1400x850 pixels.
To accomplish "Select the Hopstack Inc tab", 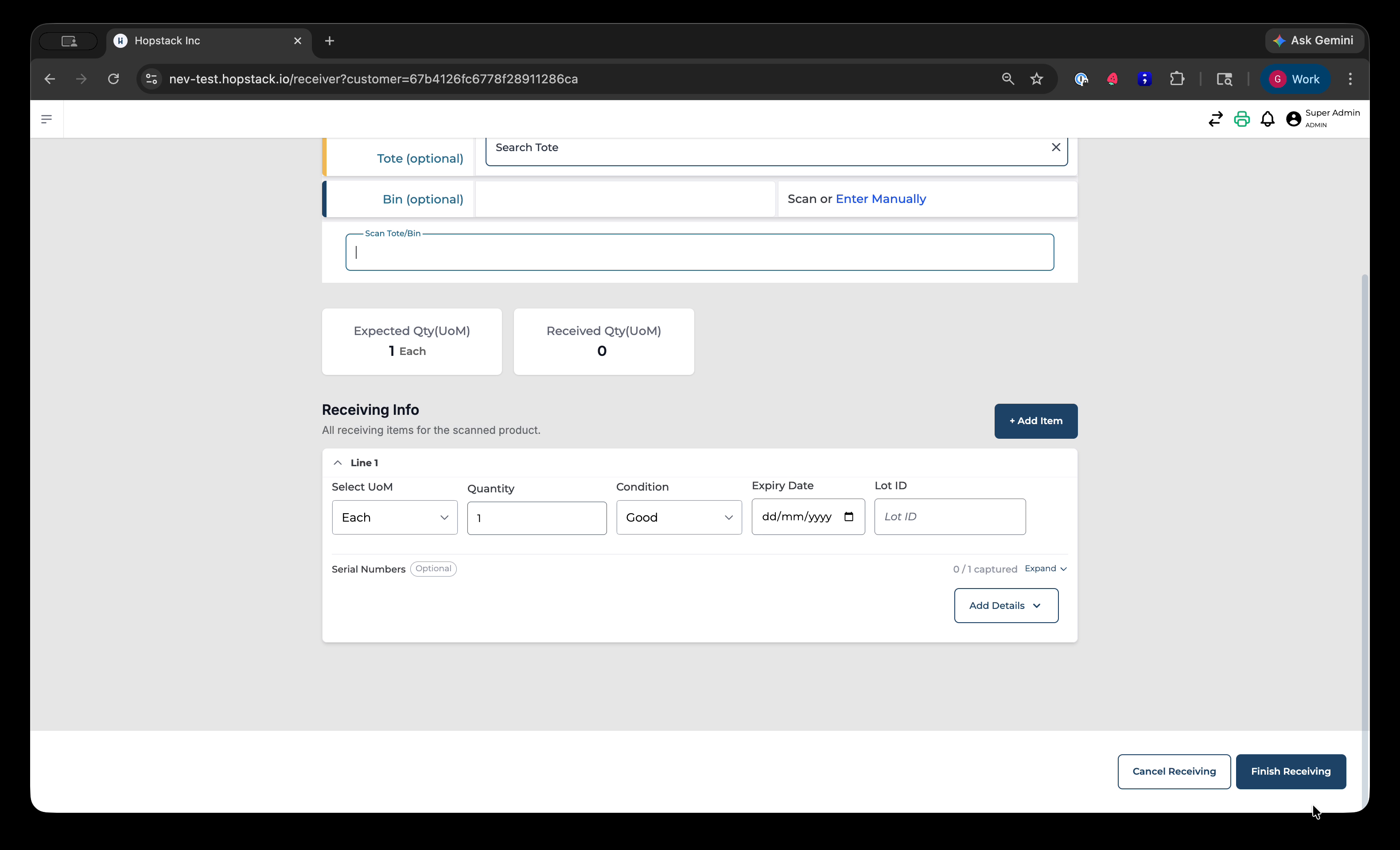I will (209, 41).
